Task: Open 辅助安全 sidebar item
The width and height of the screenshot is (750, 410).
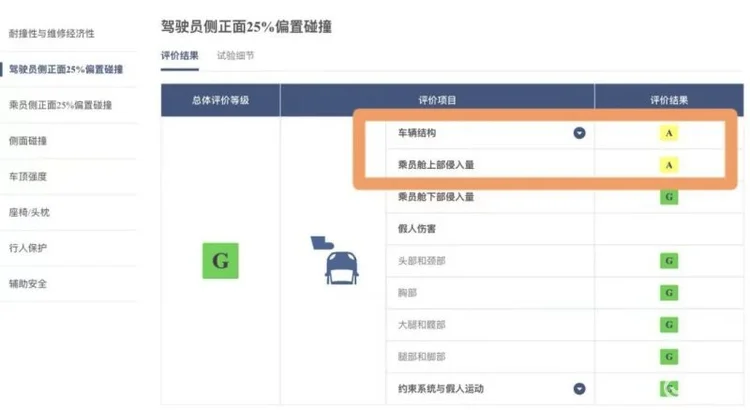Action: 28,284
